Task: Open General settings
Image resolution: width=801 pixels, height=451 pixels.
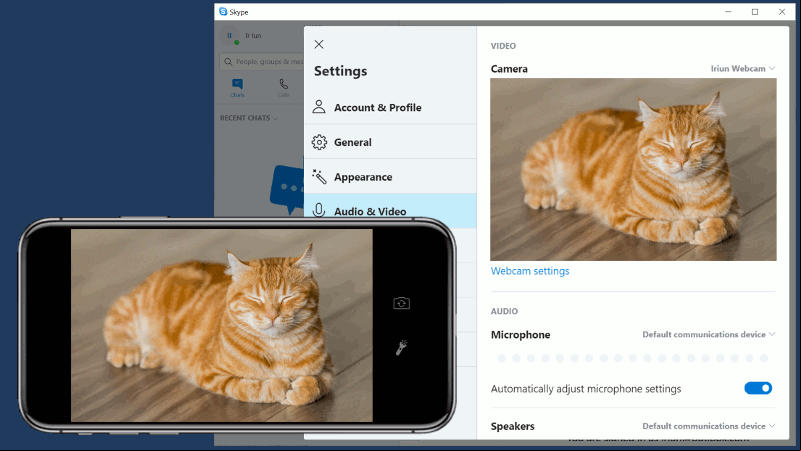Action: coord(390,142)
